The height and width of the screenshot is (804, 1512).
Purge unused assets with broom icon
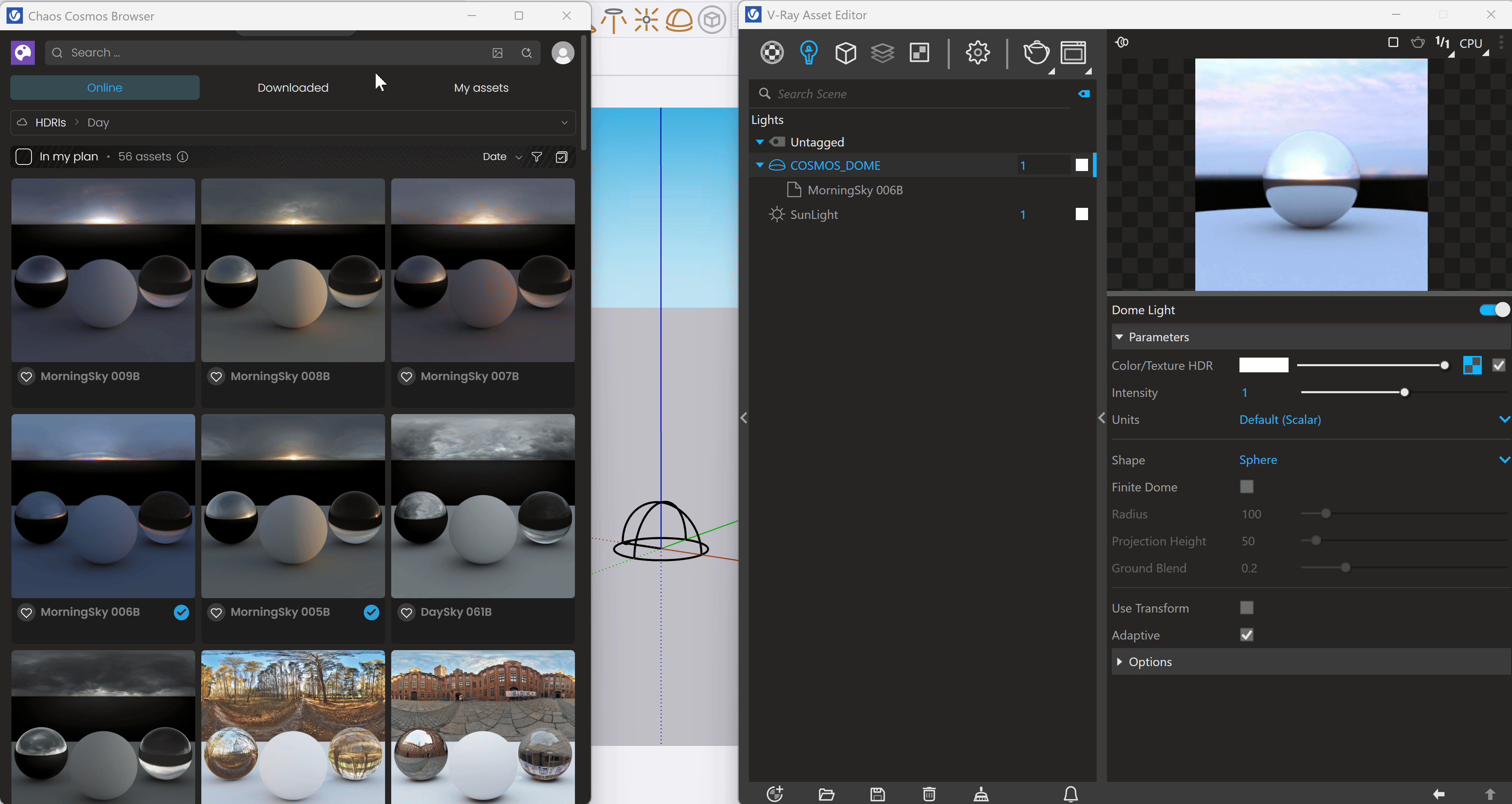click(x=981, y=794)
